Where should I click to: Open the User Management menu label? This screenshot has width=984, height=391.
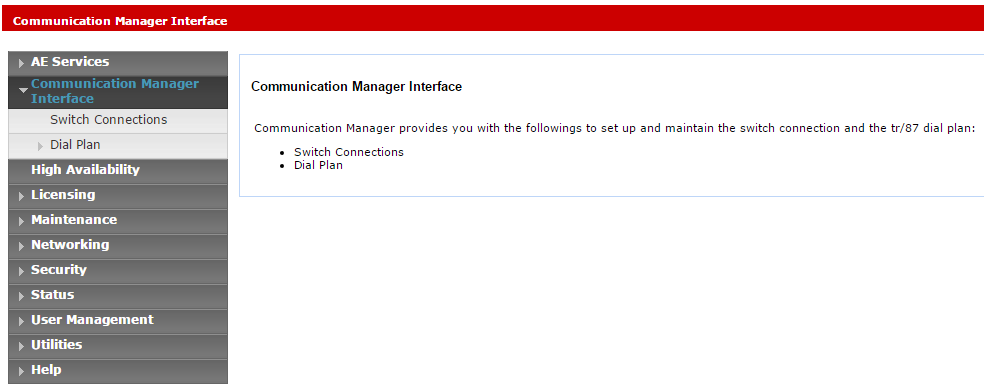(92, 319)
